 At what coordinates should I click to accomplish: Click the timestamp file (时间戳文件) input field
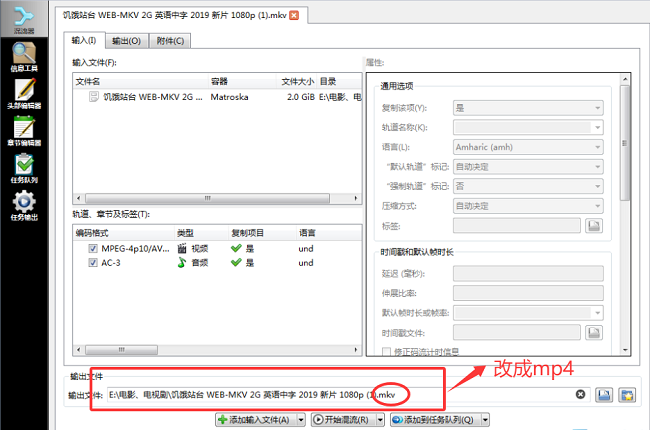pos(517,333)
